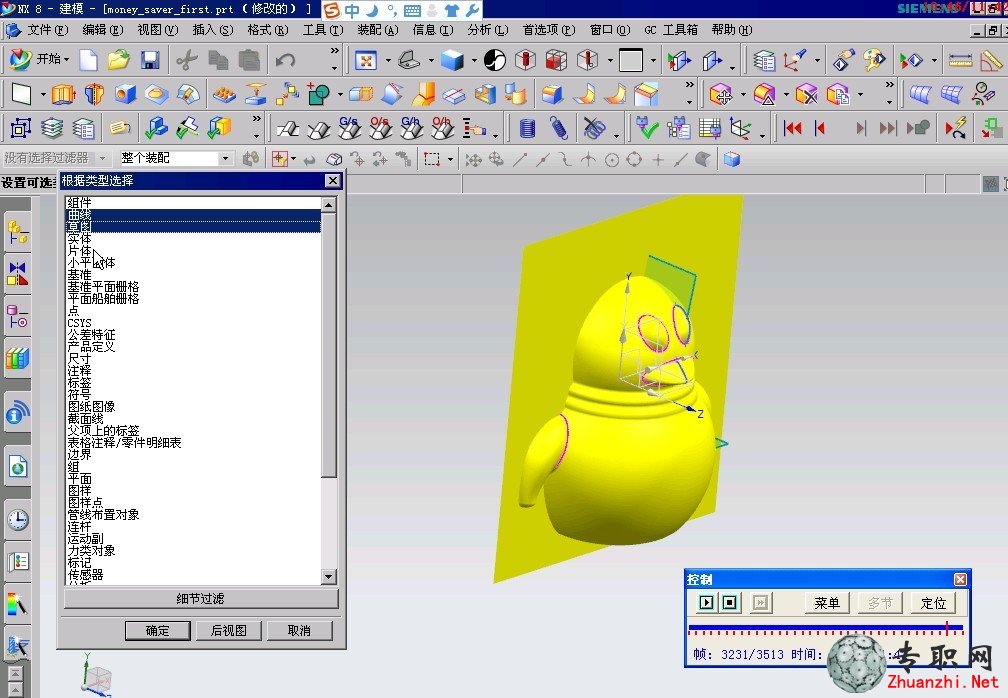Toggle the Point on Surface snap option
1008x698 pixels.
tap(703, 159)
